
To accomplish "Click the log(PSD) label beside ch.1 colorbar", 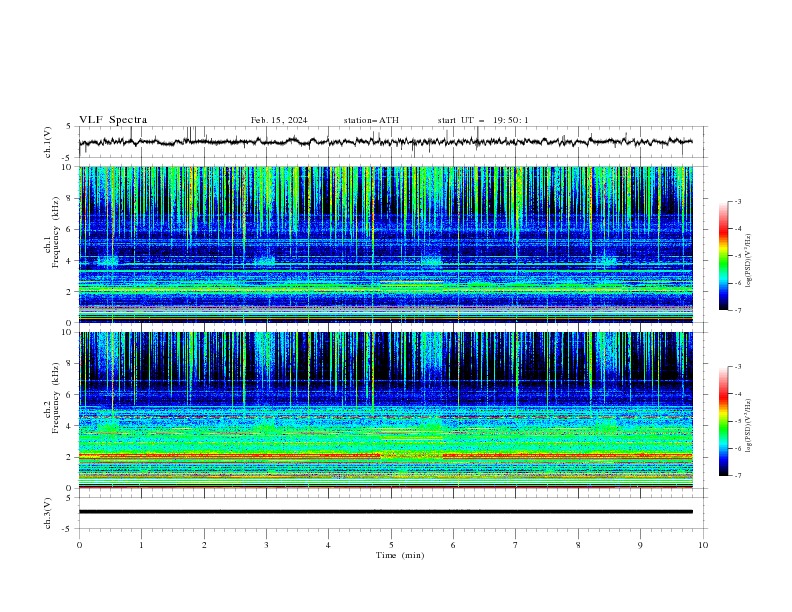I will pyautogui.click(x=749, y=261).
